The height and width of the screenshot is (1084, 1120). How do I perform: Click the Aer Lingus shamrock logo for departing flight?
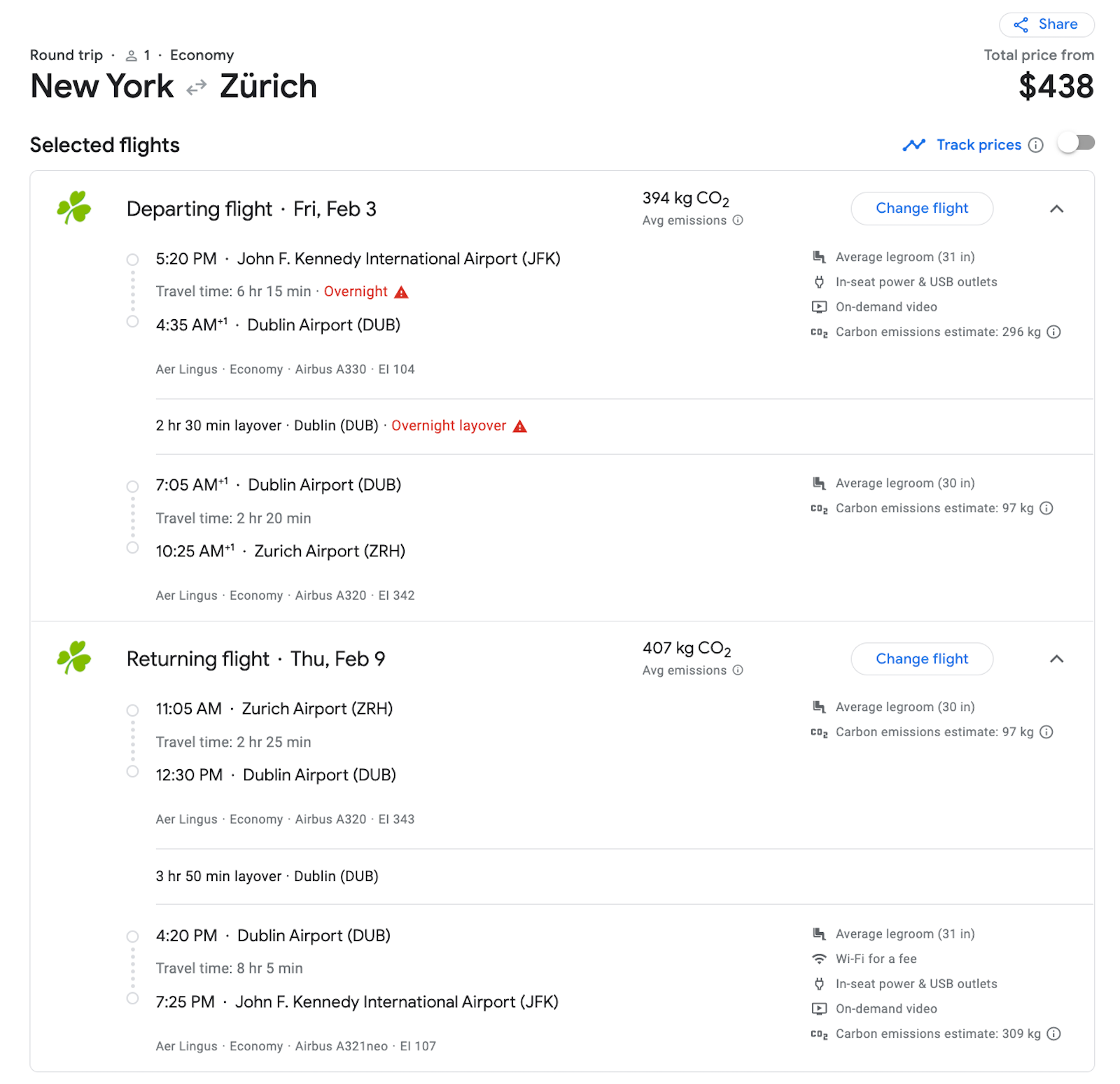74,208
